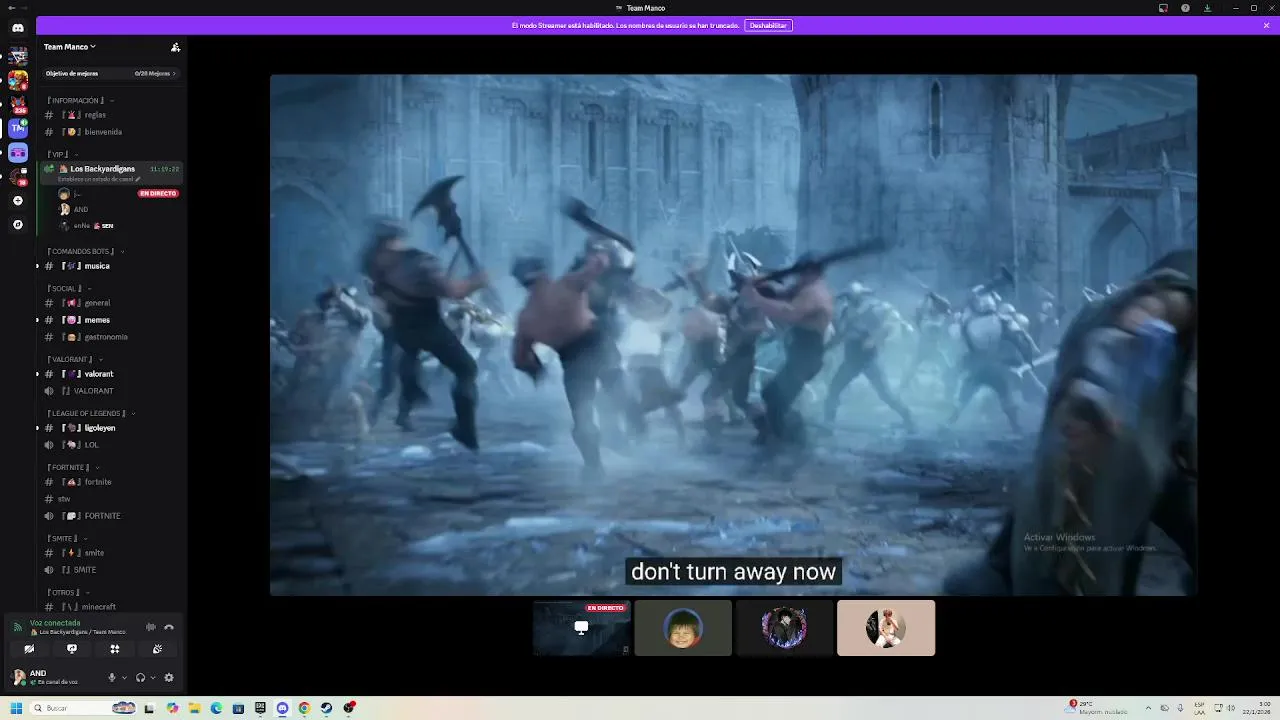Open the discover servers compass icon
The image size is (1280, 720).
(18, 225)
